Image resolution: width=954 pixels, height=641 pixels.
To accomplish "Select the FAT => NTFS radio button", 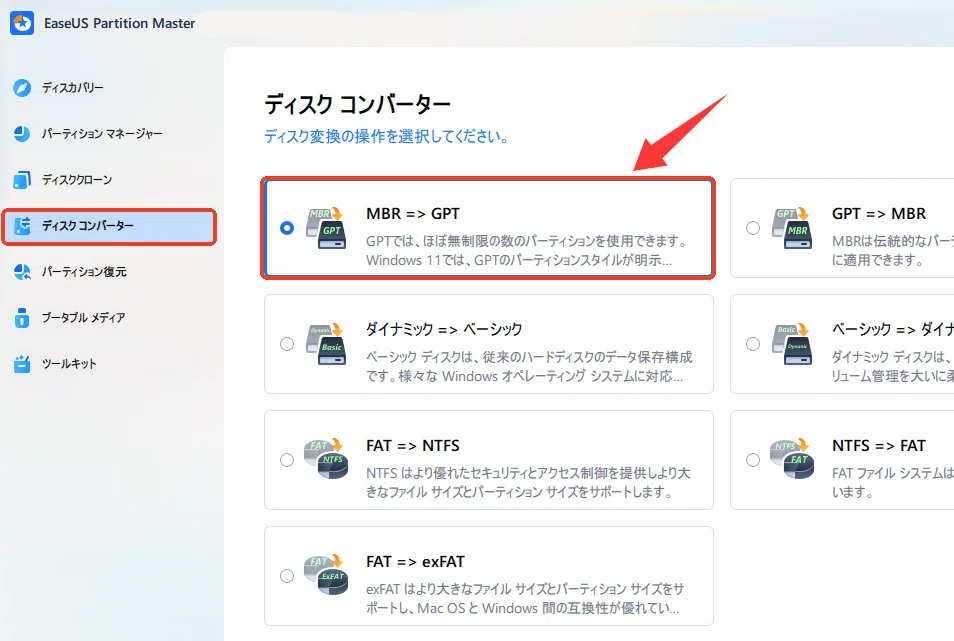I will pos(287,460).
